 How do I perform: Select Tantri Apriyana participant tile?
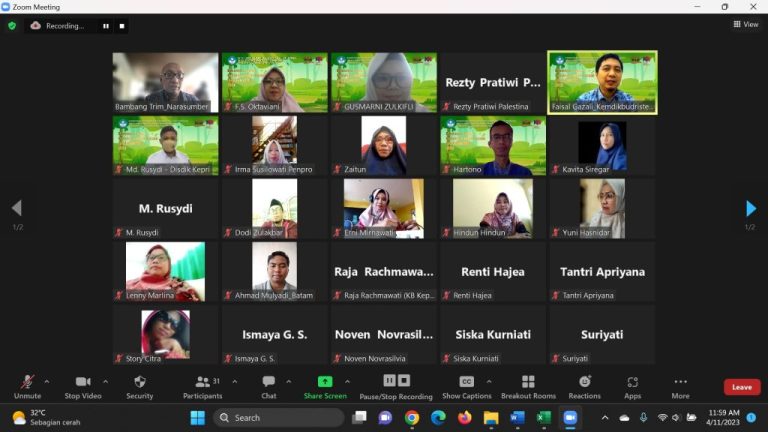pos(602,271)
